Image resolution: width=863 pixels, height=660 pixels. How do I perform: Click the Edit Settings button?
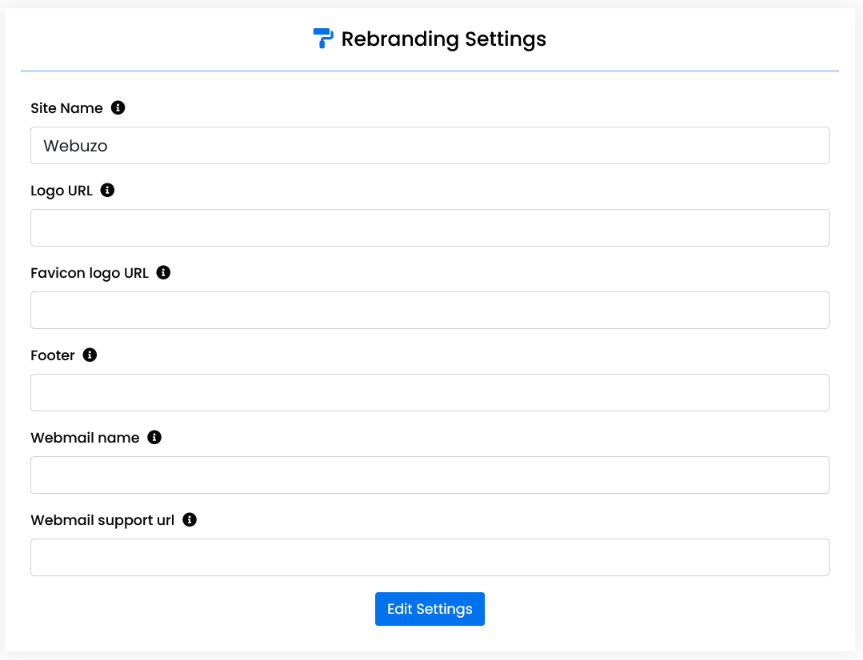429,608
